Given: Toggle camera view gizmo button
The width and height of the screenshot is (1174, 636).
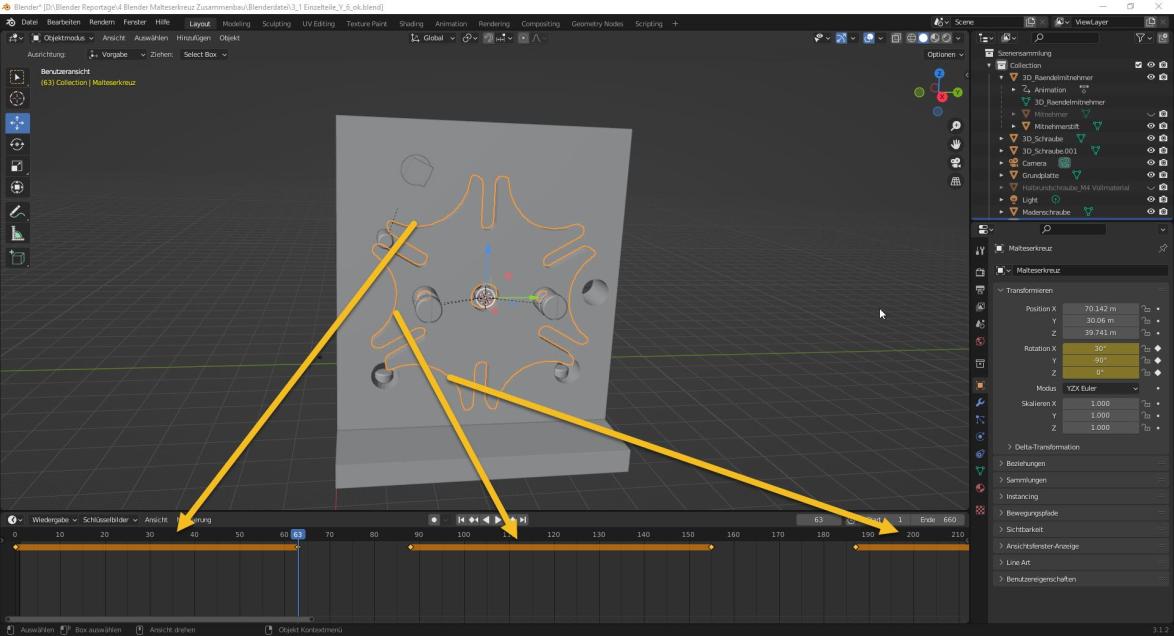Looking at the screenshot, I should tap(956, 163).
